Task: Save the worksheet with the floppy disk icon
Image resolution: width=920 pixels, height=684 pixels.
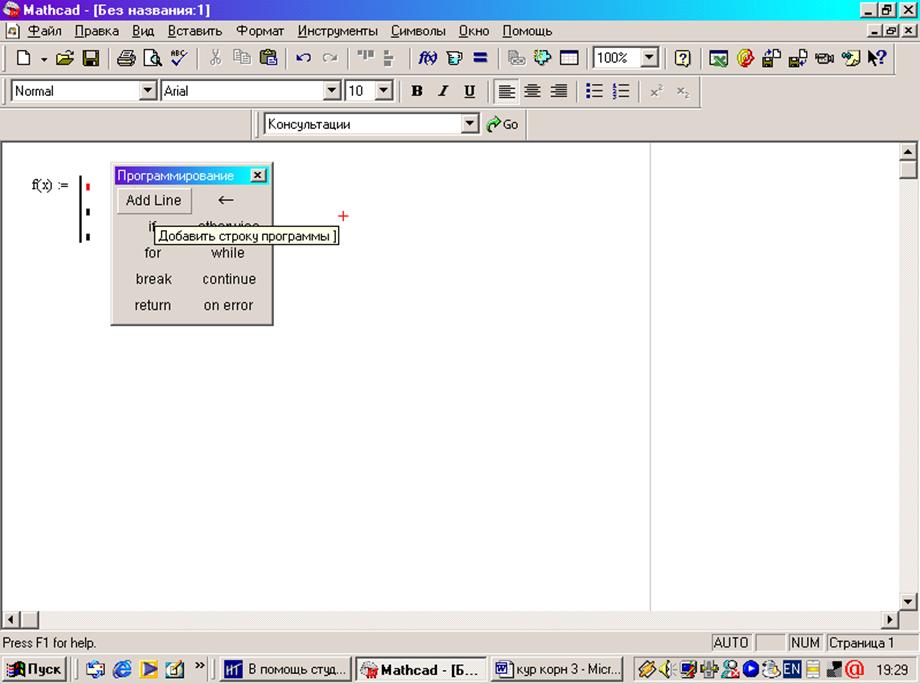Action: tap(90, 59)
